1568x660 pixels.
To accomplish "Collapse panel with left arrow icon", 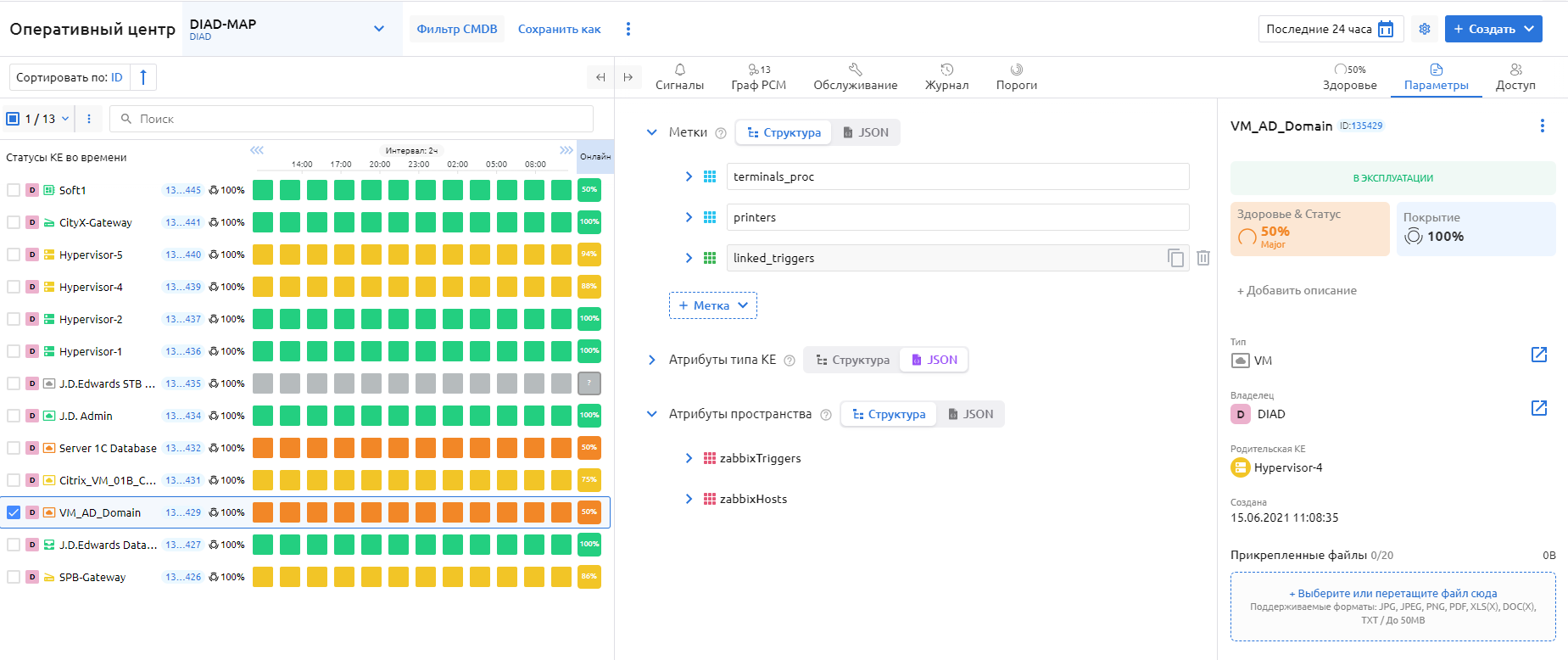I will tap(600, 77).
